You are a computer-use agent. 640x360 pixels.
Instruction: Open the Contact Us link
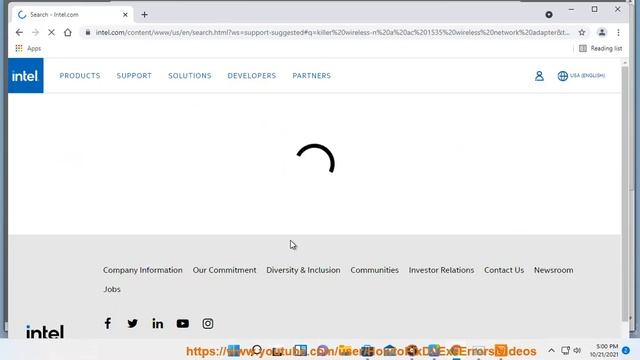tap(504, 270)
